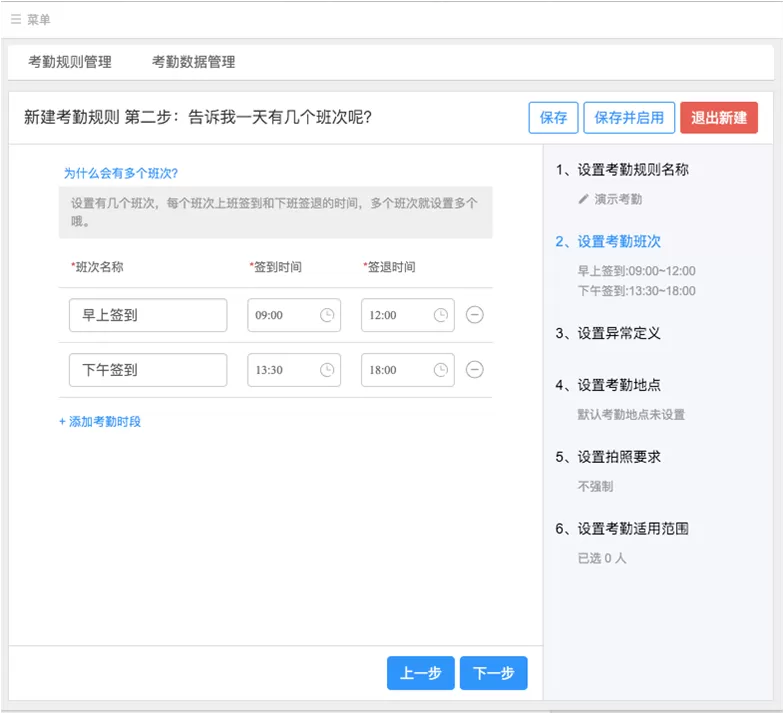
Task: Click clock icon in 18:00 sign-out field
Action: (x=440, y=370)
